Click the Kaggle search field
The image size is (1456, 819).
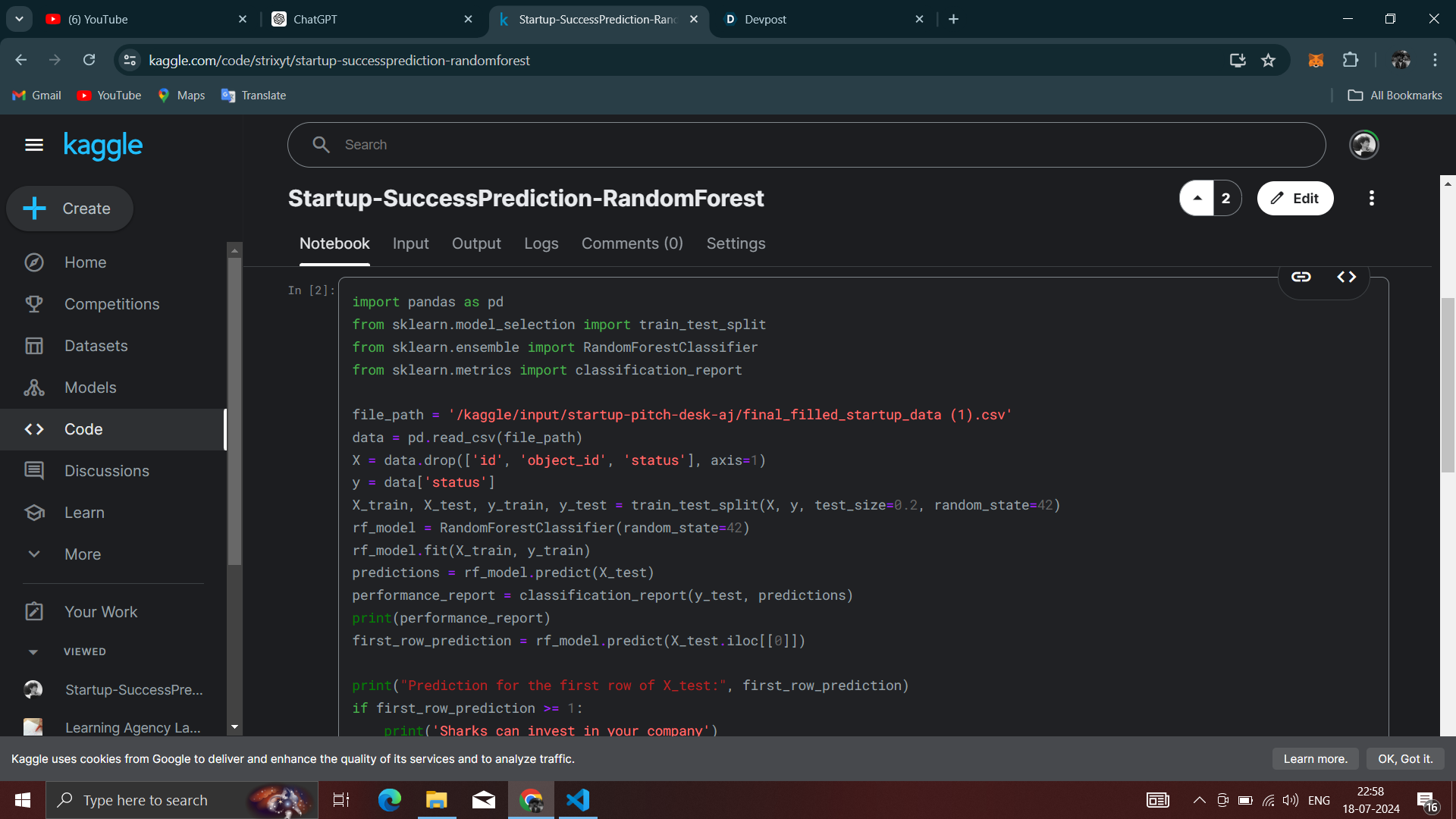tap(806, 145)
